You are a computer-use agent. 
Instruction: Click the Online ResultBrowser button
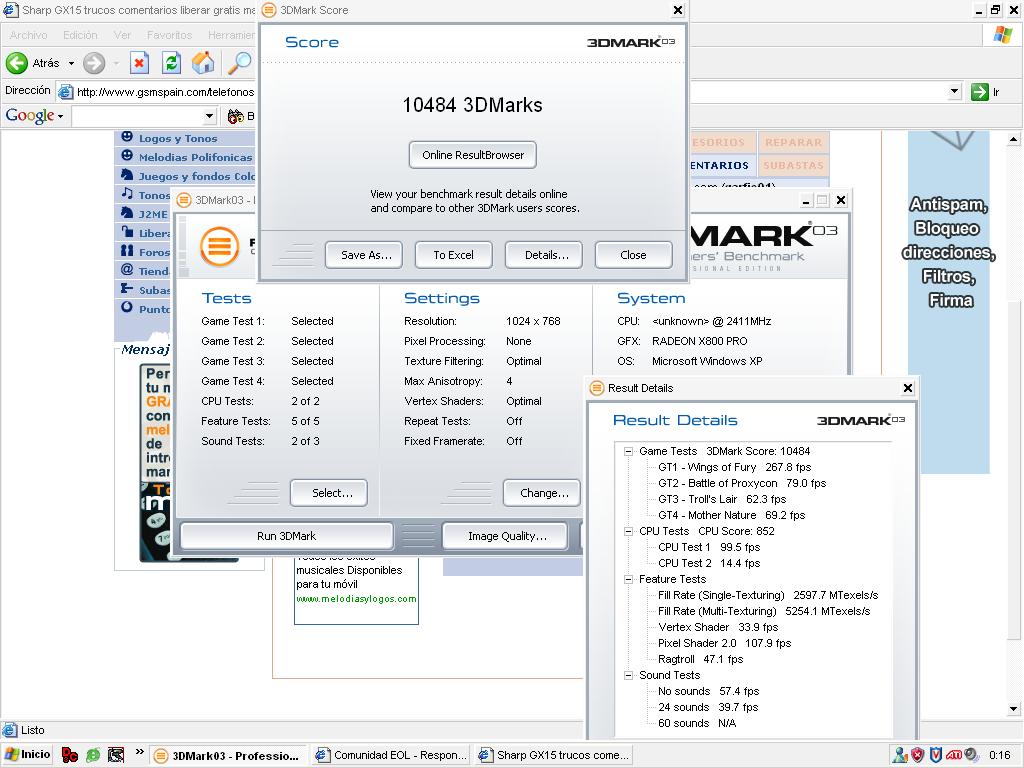473,155
